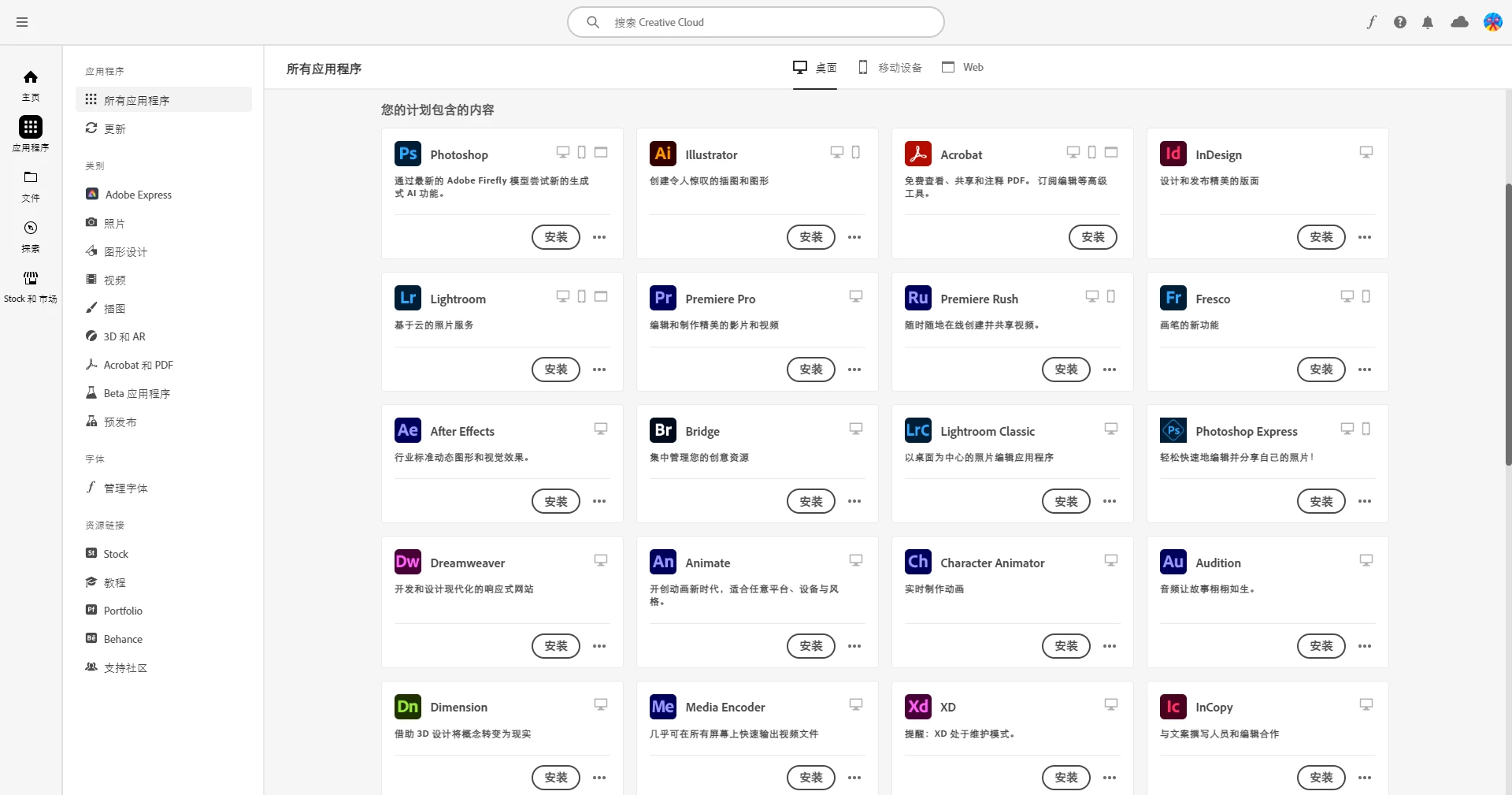Click the Acrobat app icon
Viewport: 1512px width, 795px height.
(918, 154)
